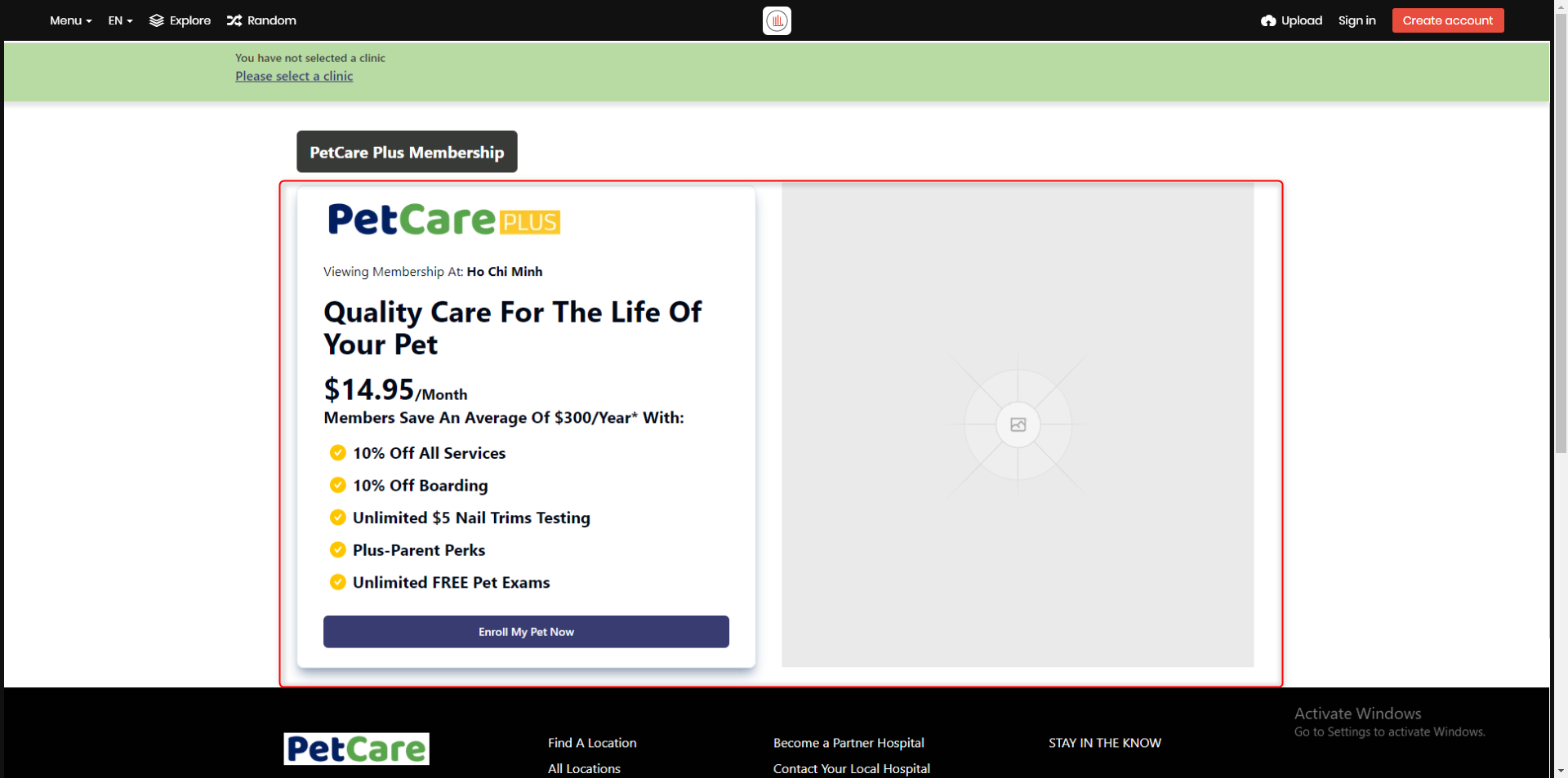Click the image placeholder icon
Viewport: 1568px width, 778px height.
1018,425
